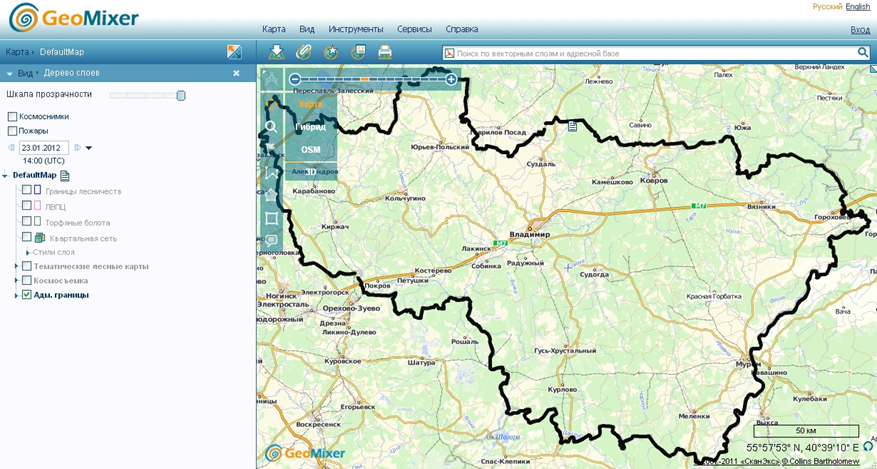Expand the Космосъемка layer group
This screenshot has height=469, width=877.
click(x=16, y=281)
